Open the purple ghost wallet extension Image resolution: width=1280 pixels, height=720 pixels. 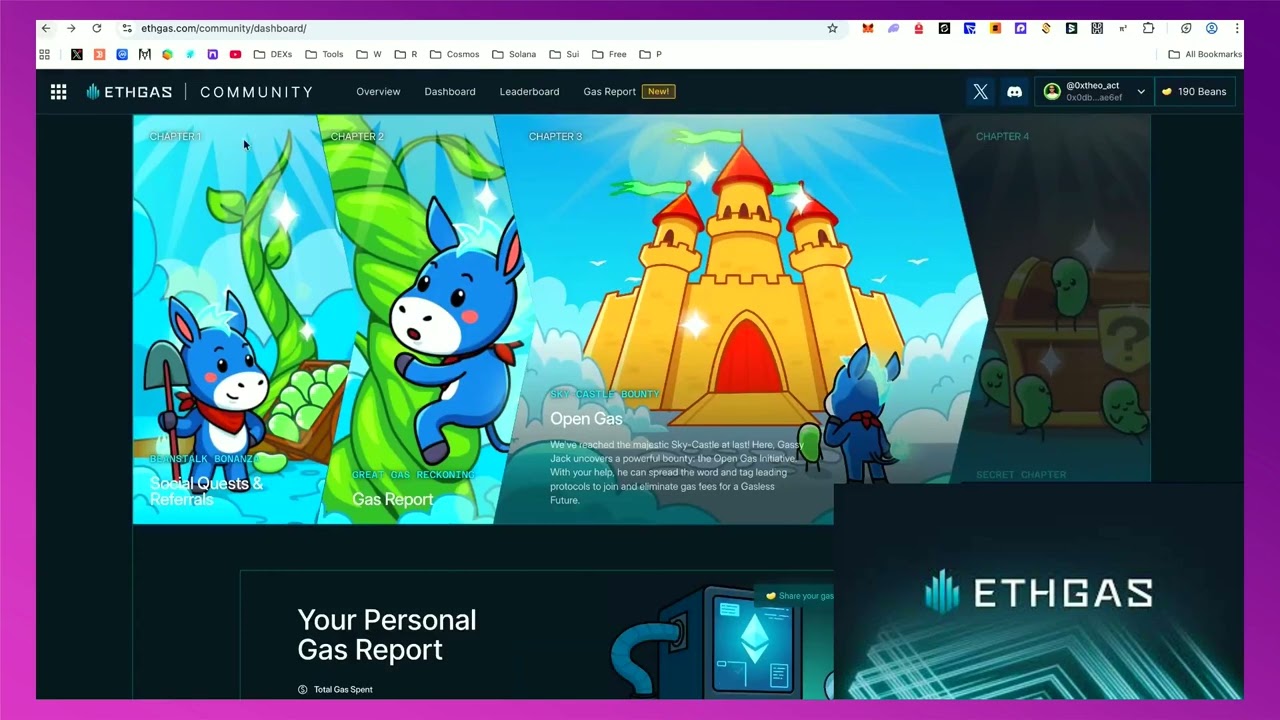point(893,28)
